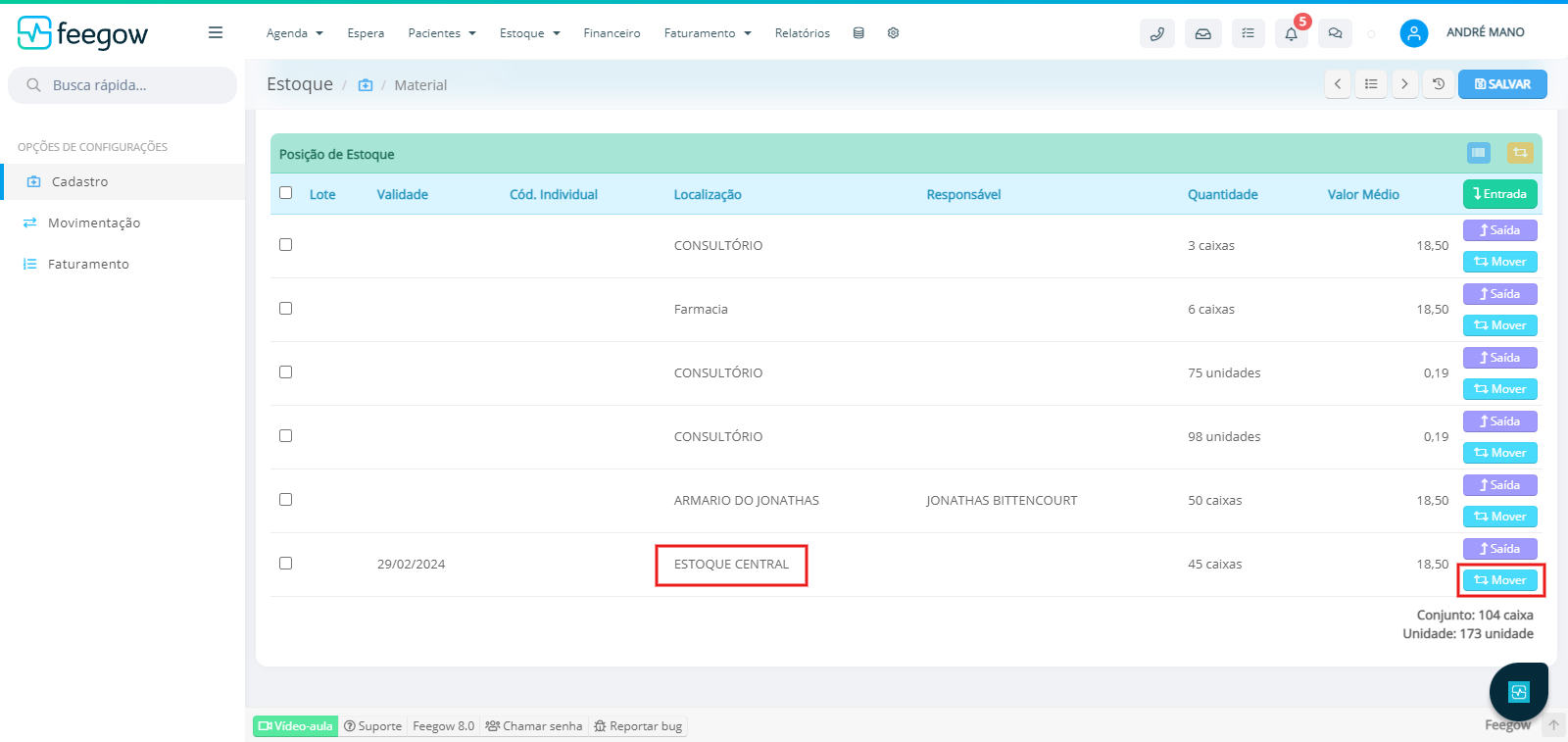This screenshot has width=1568, height=742.
Task: Open the inbox tray icon
Action: (x=1202, y=33)
